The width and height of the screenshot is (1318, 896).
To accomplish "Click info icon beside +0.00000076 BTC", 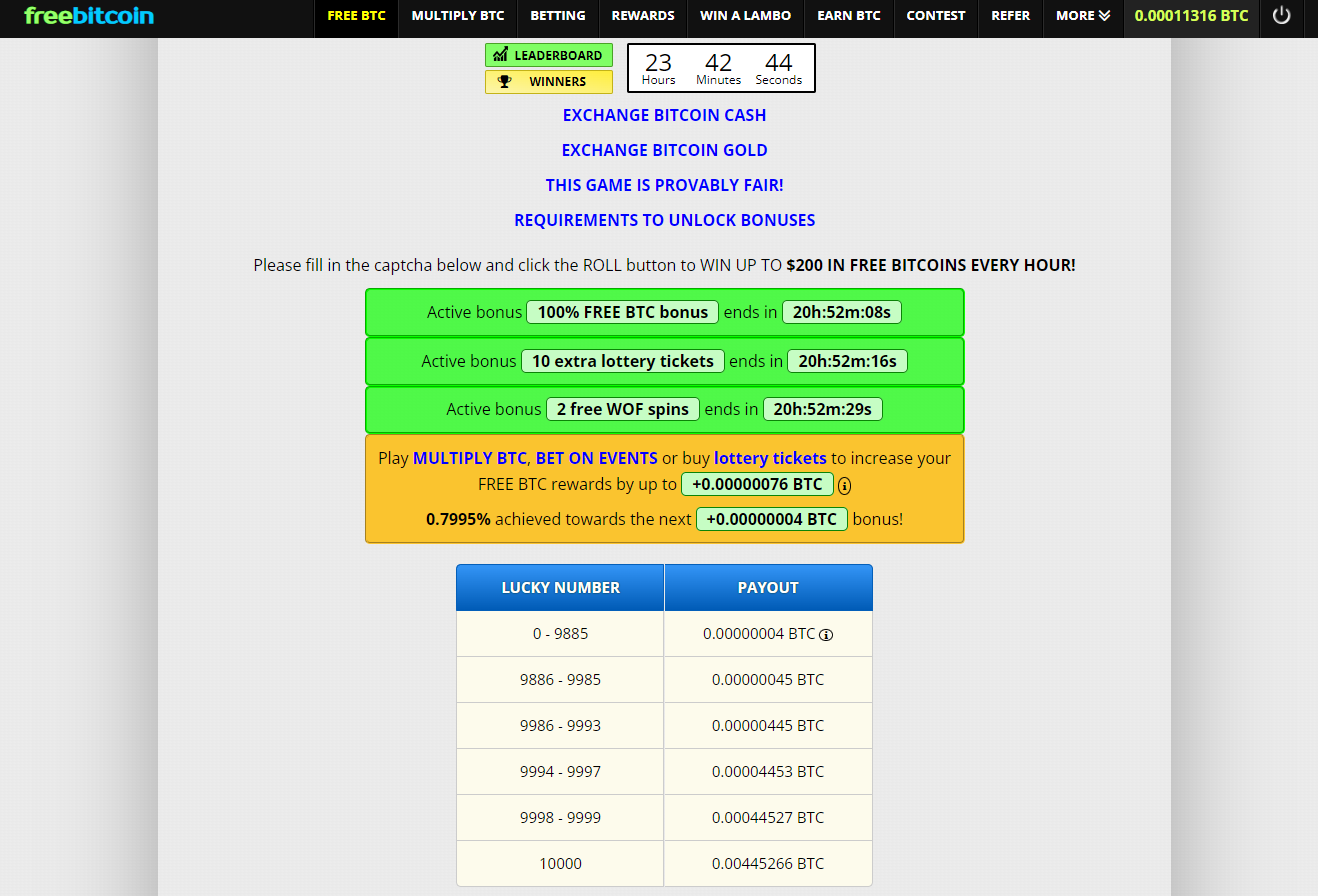I will 845,486.
